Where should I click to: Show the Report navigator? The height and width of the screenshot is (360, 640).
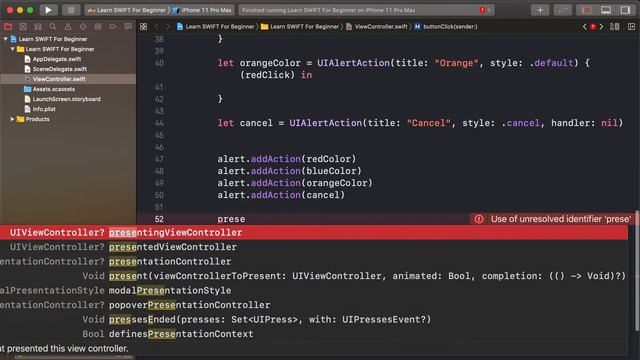click(128, 27)
